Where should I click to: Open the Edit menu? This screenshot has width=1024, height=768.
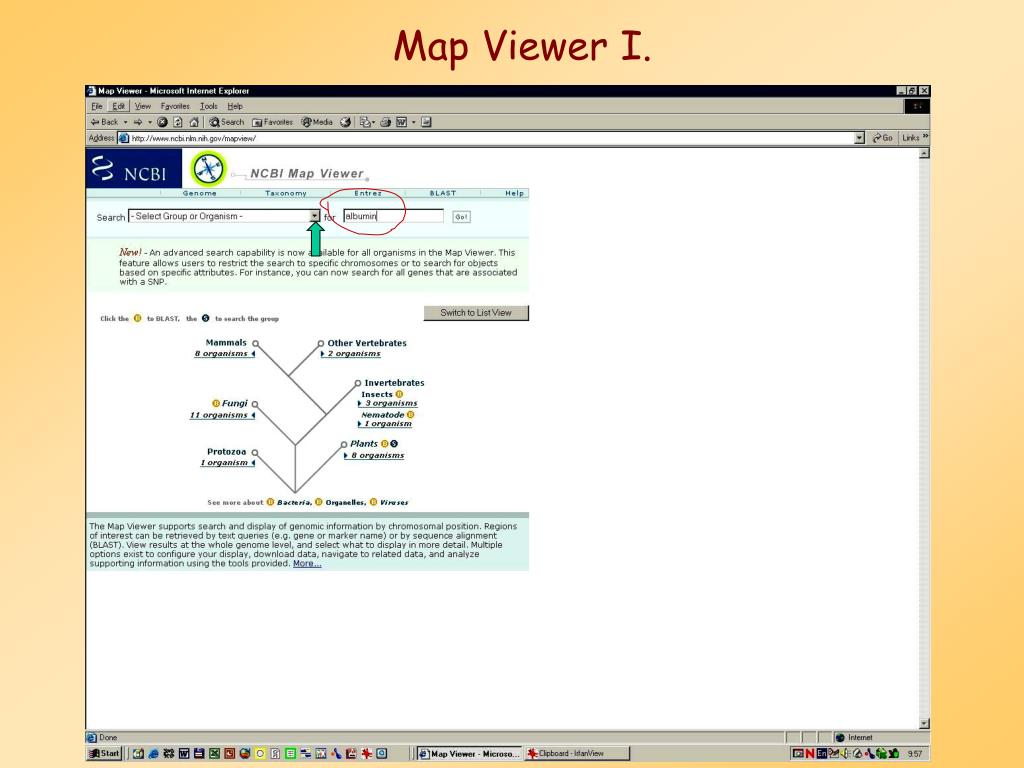pyautogui.click(x=118, y=106)
